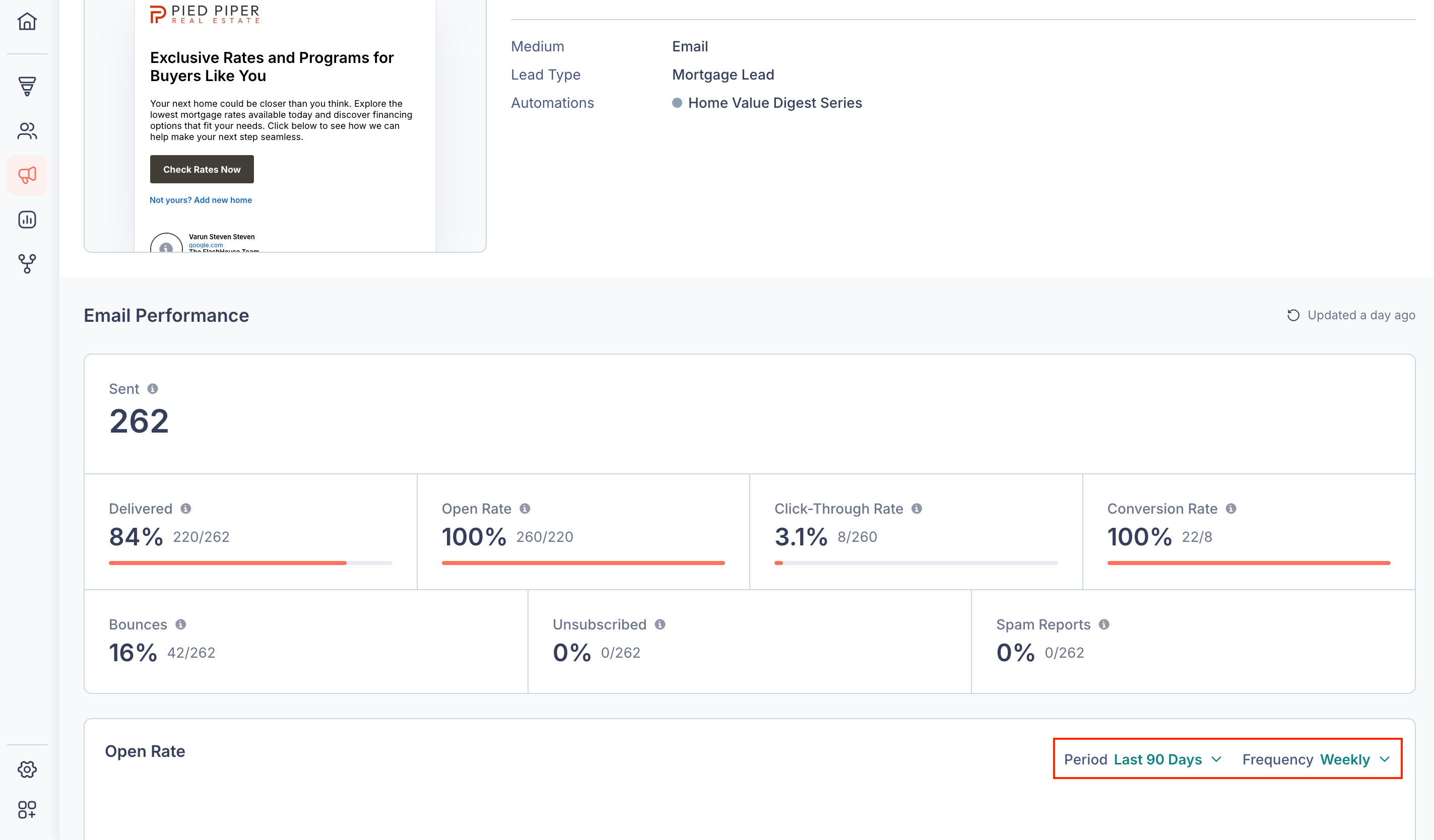Viewport: 1434px width, 840px height.
Task: Click the 0/262 Spam Reports fraction
Action: point(1064,653)
